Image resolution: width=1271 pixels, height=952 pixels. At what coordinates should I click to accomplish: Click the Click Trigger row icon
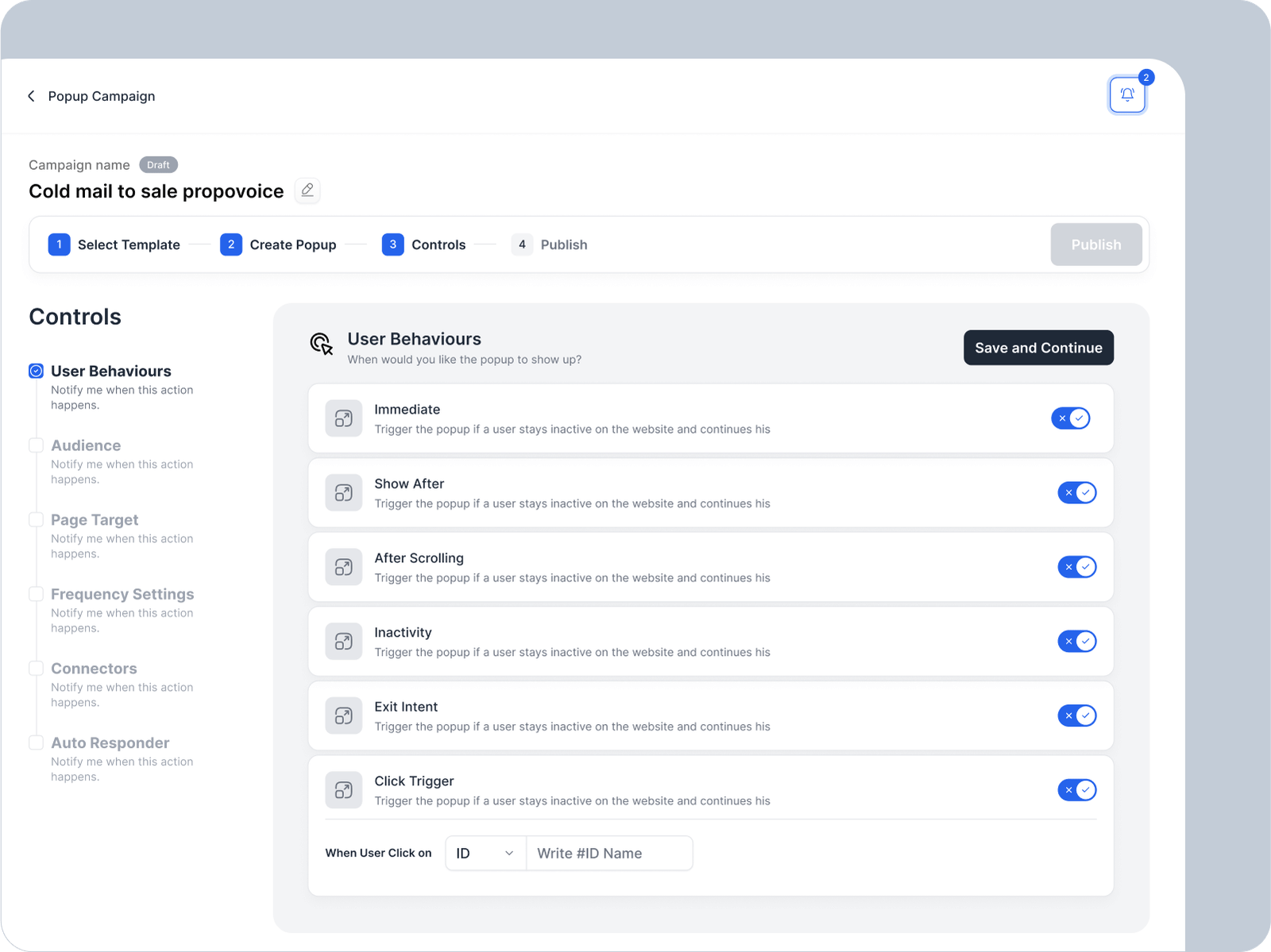[343, 790]
